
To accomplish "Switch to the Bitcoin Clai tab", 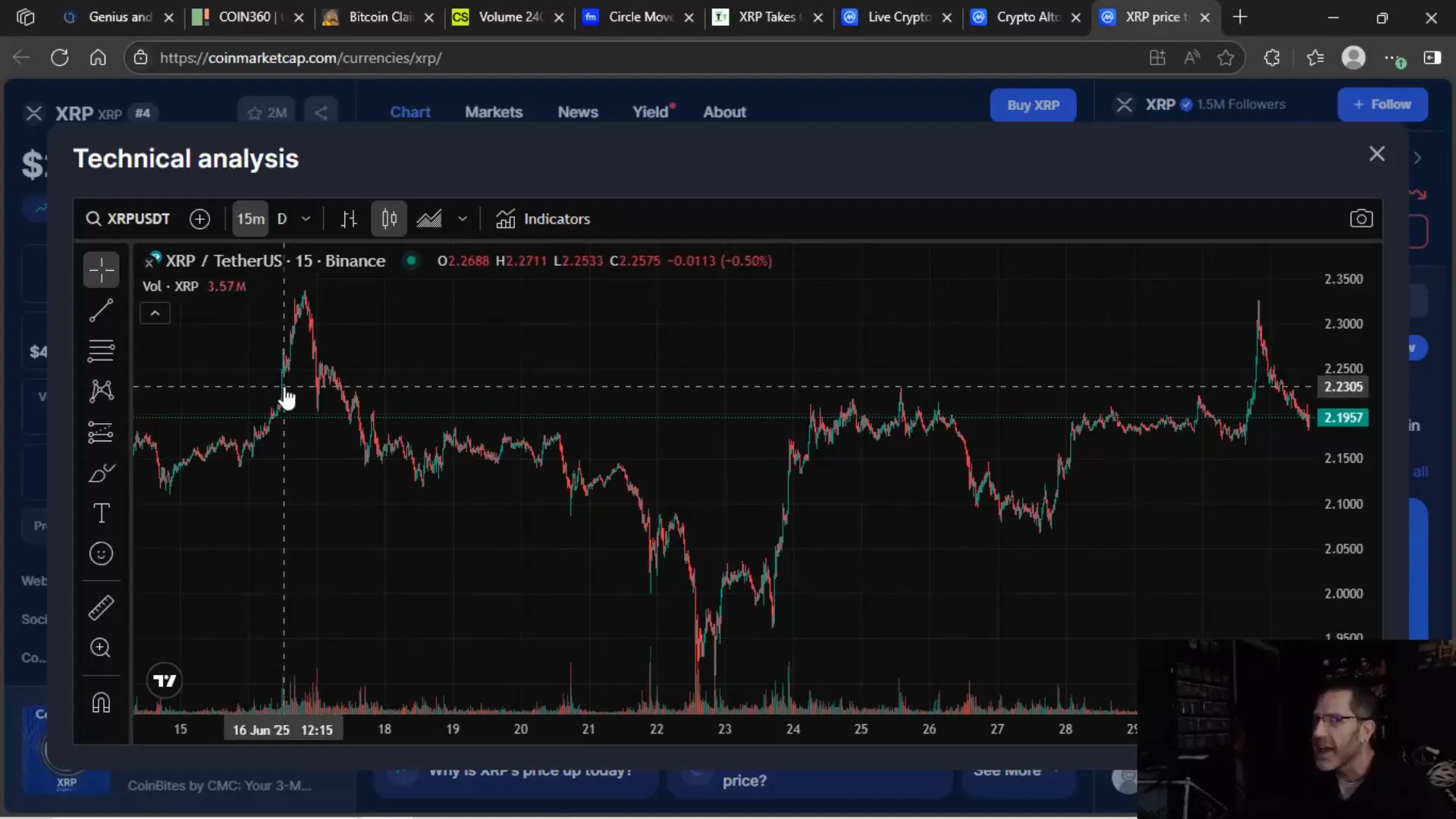I will [378, 17].
